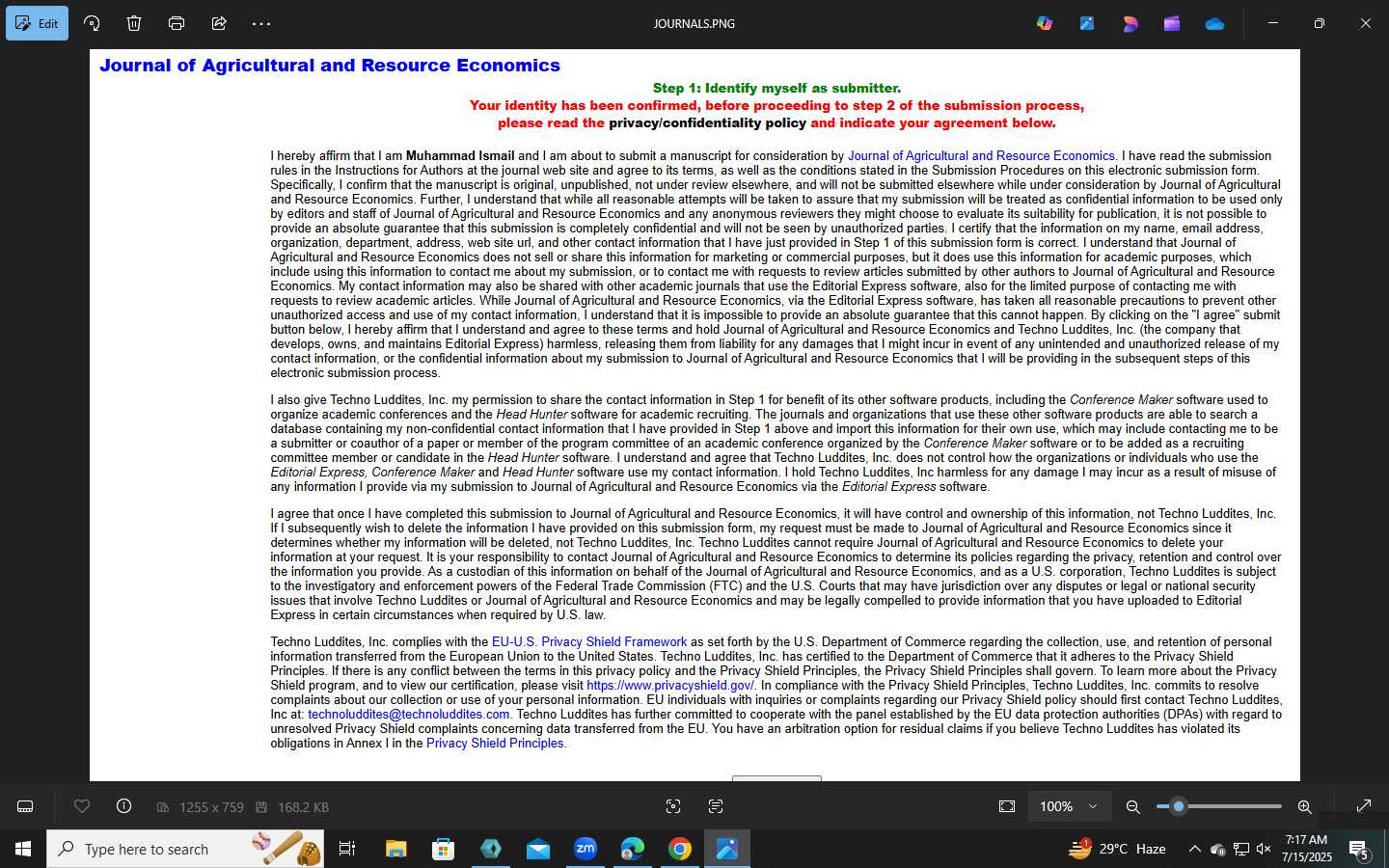Mark image as favorite with heart icon

82,806
